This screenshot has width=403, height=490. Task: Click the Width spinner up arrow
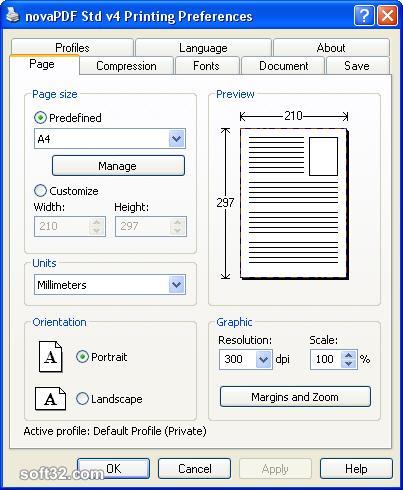tap(97, 222)
